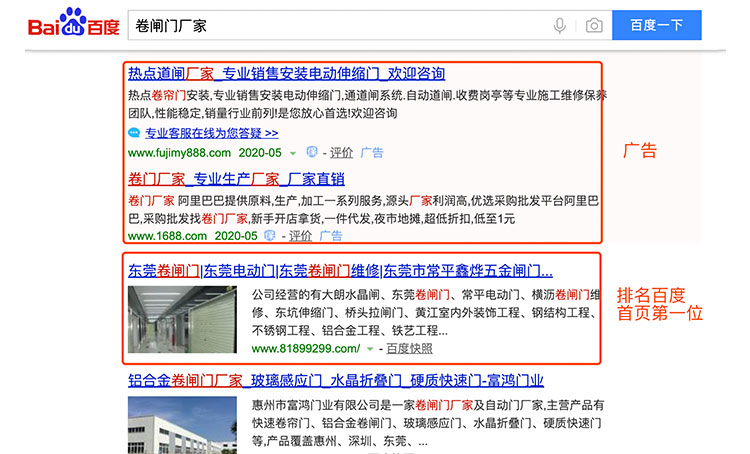Click the 广告 tag on 1688.com result
The width and height of the screenshot is (750, 454).
tap(331, 236)
